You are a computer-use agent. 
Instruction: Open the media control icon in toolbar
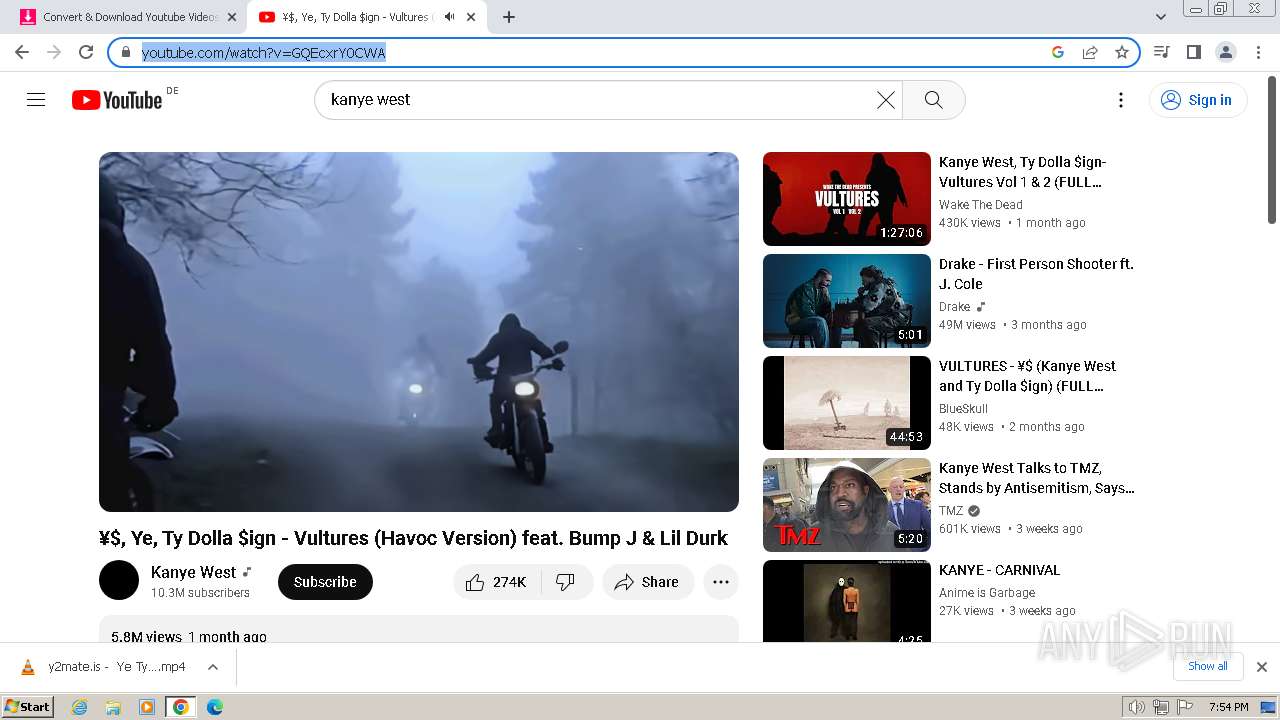click(1161, 52)
